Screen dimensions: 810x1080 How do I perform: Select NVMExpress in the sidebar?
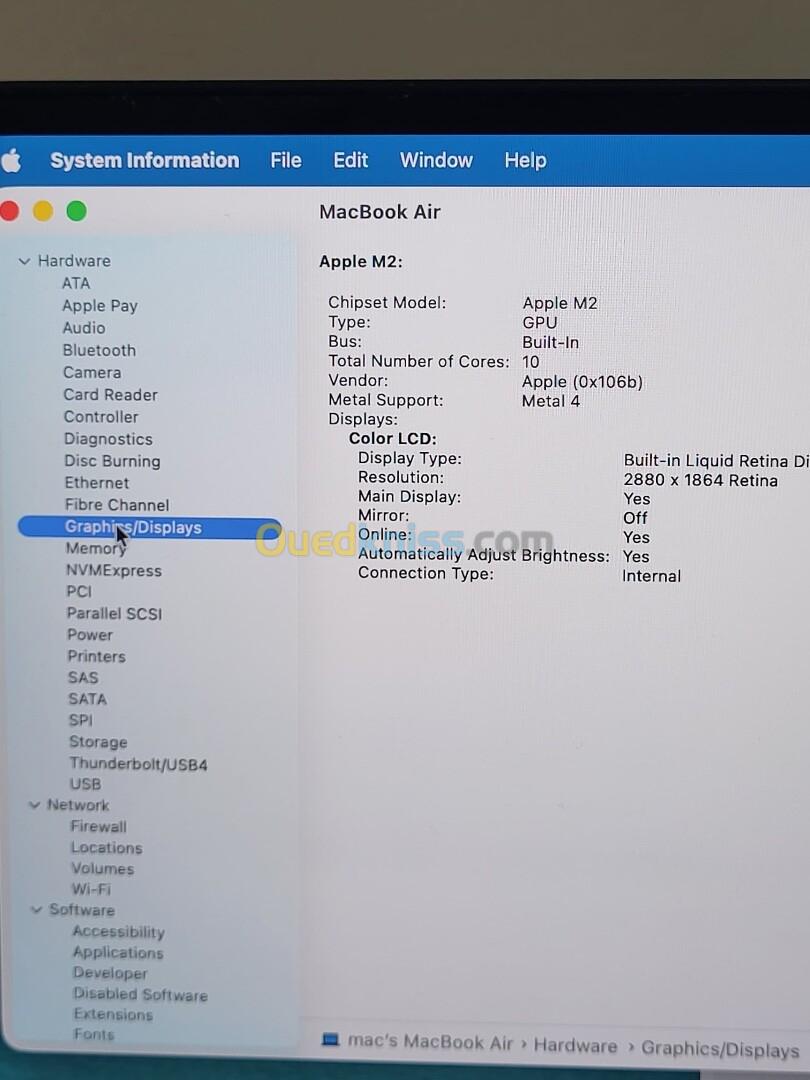(x=114, y=570)
